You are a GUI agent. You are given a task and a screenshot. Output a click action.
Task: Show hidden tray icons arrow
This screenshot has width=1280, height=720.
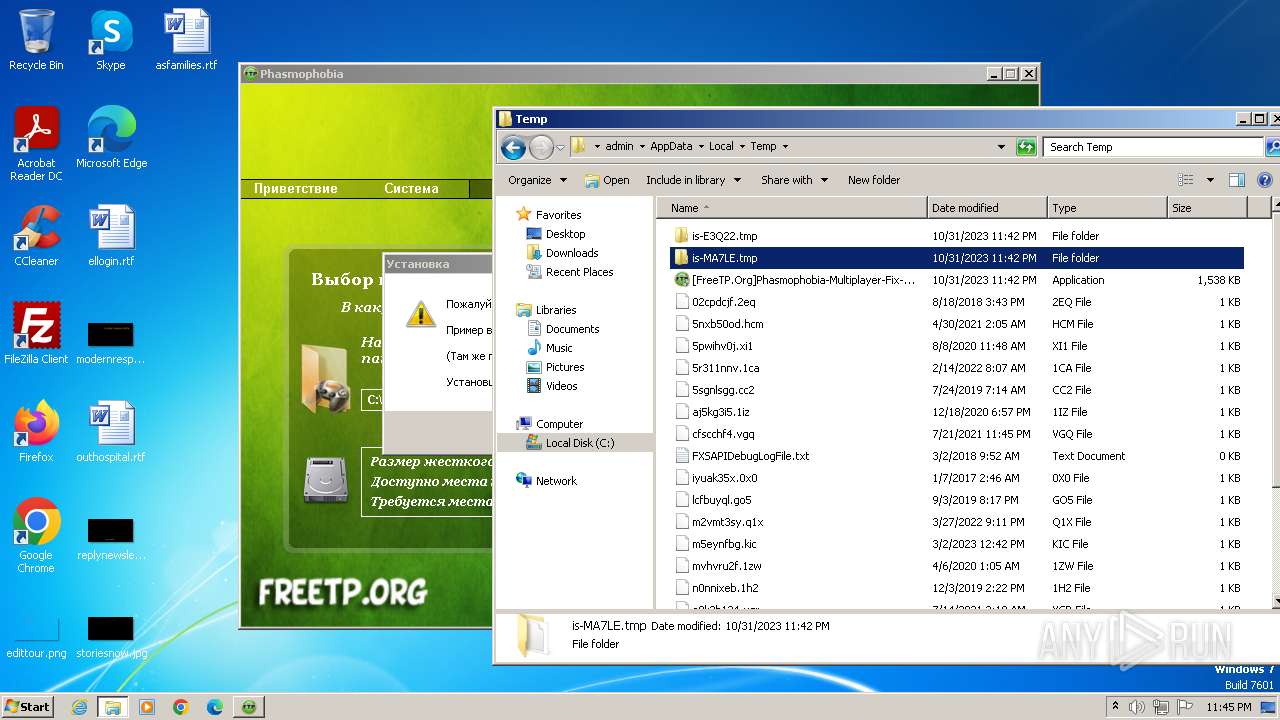(1114, 706)
